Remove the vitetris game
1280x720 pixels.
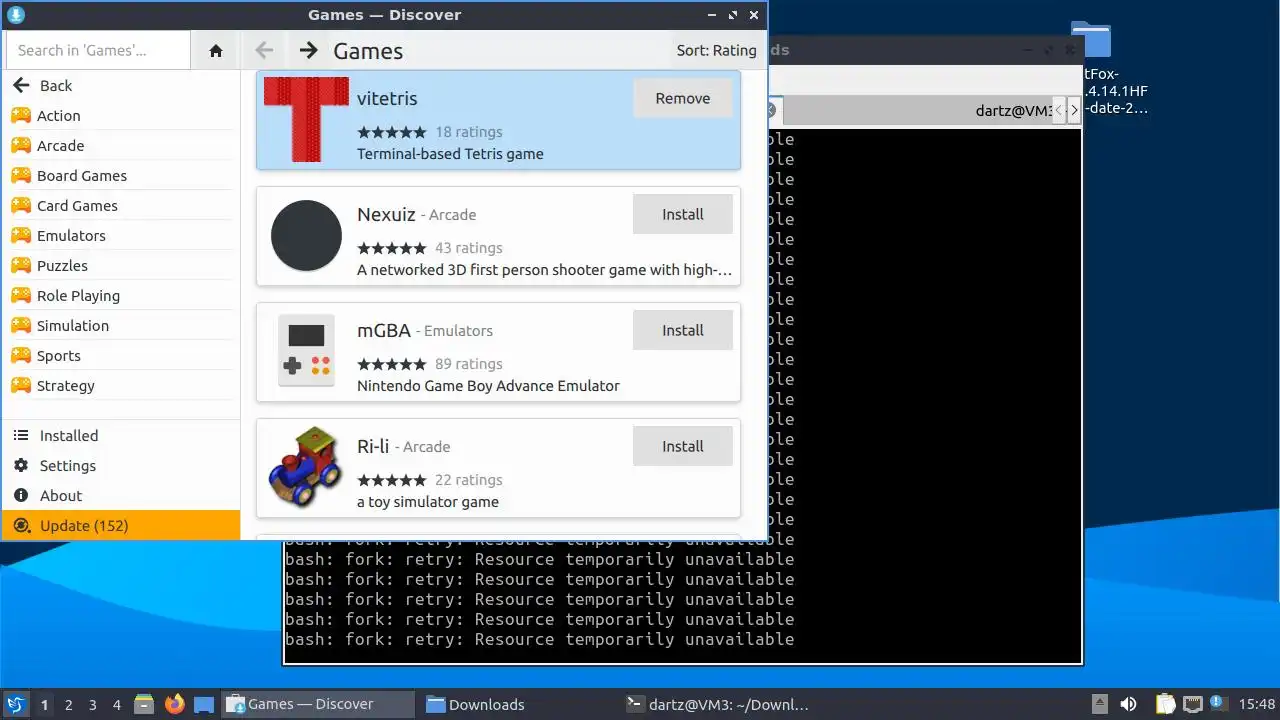tap(683, 98)
